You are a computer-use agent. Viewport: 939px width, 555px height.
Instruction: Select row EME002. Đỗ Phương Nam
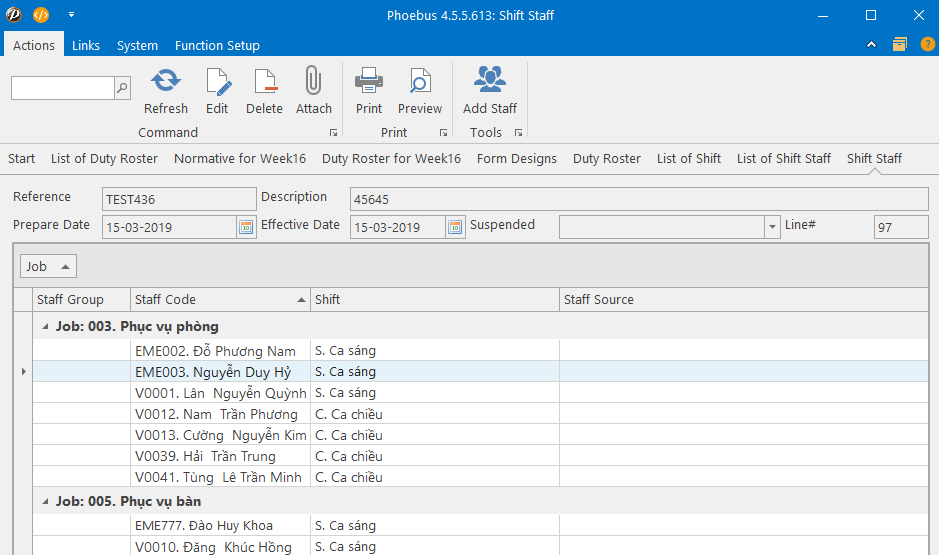click(480, 350)
